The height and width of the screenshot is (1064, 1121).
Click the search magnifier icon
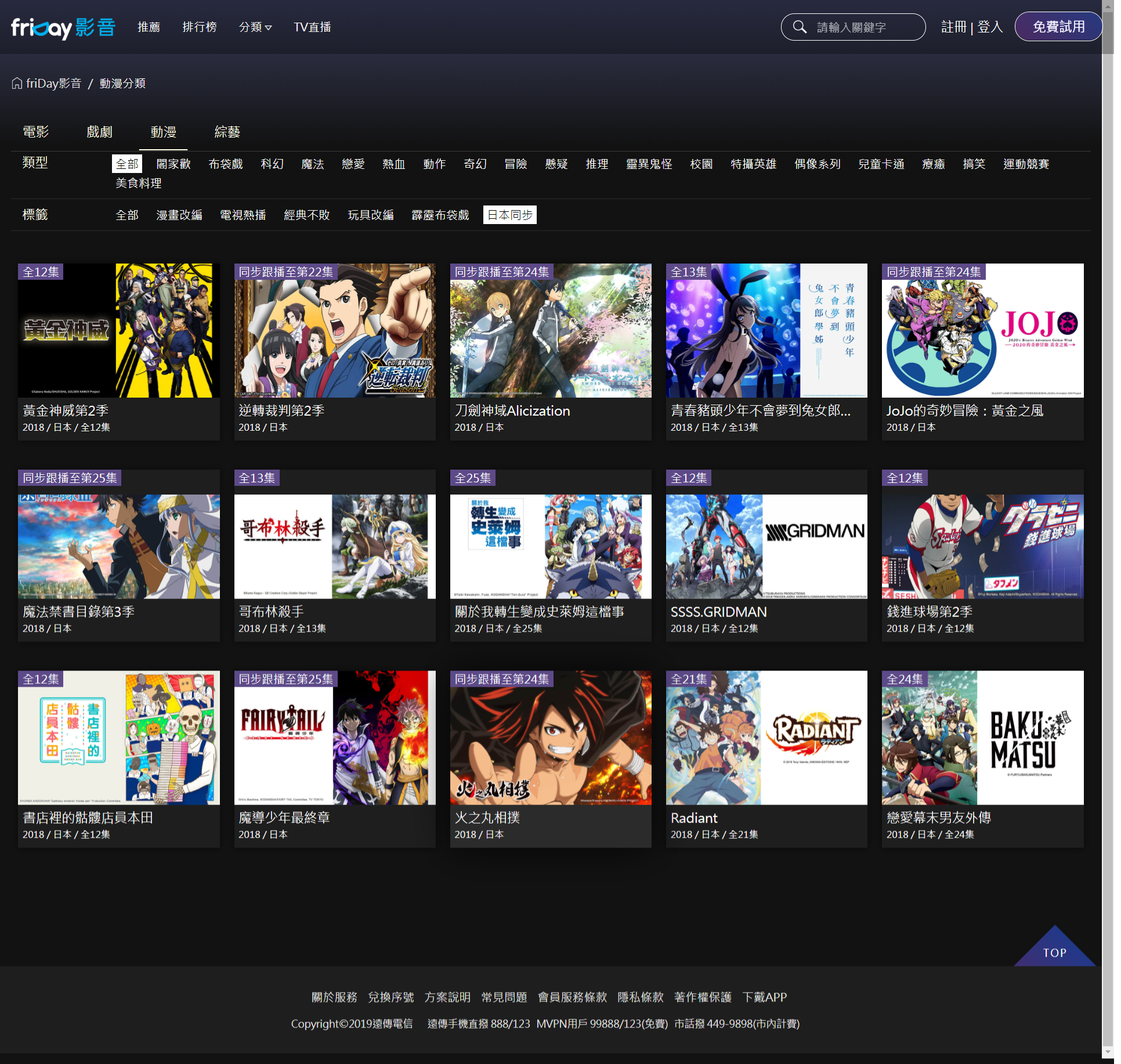coord(800,27)
